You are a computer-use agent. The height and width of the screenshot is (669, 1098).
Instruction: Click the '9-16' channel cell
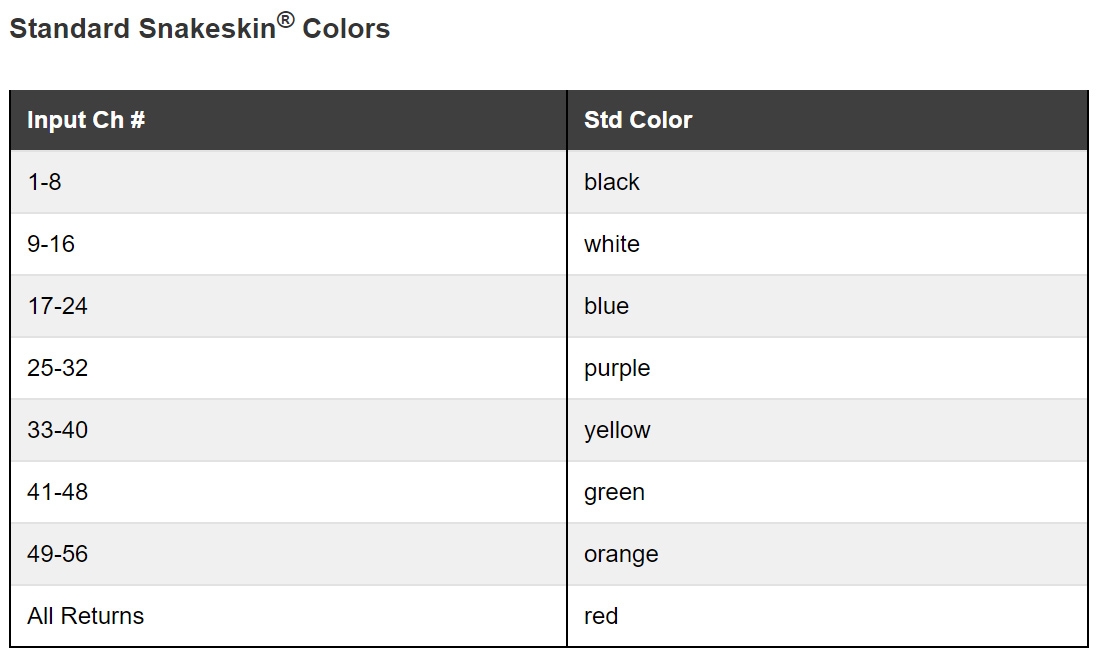click(51, 244)
